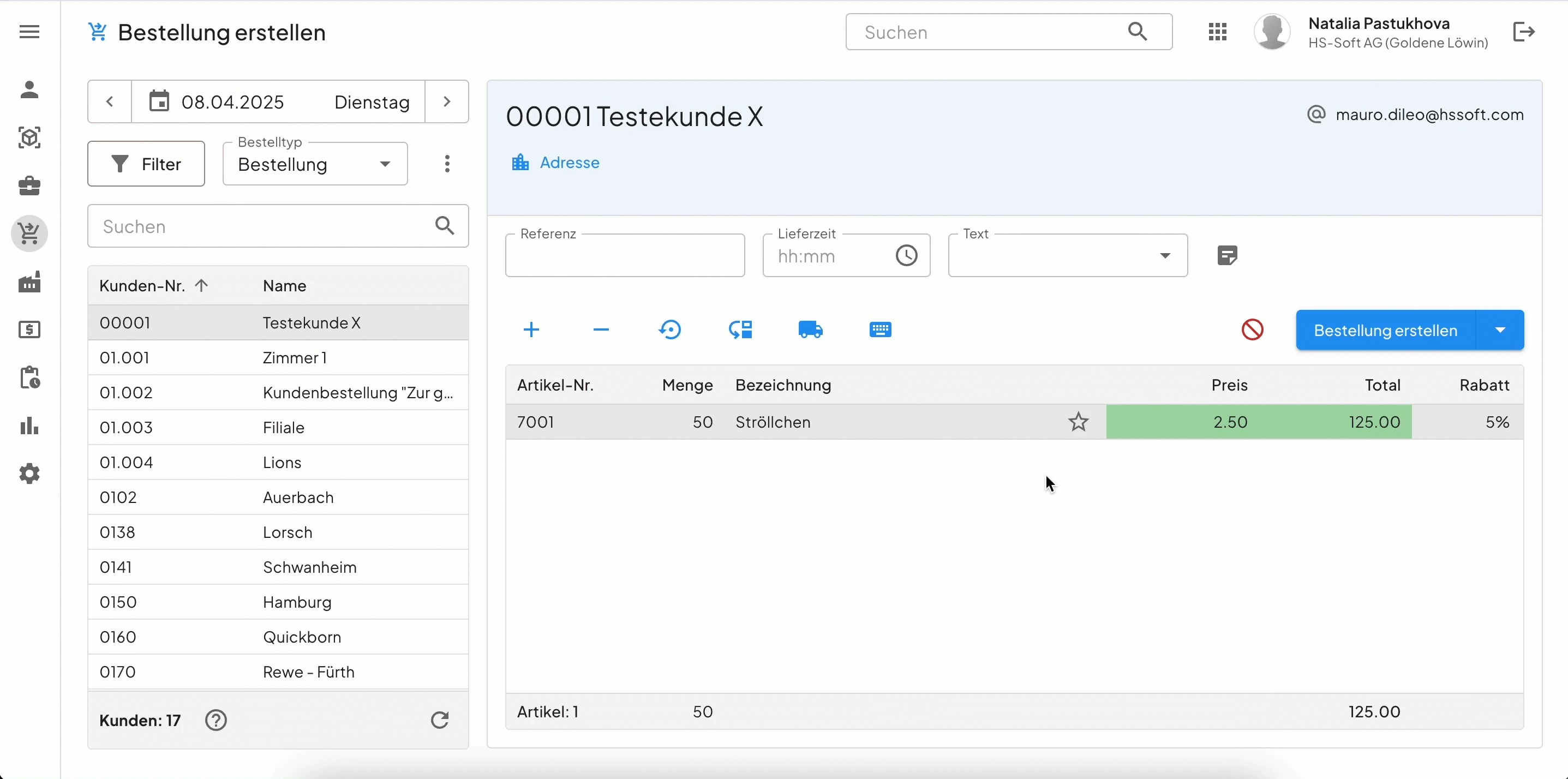The image size is (1568, 779).
Task: Click the red cancel order icon
Action: coord(1252,330)
